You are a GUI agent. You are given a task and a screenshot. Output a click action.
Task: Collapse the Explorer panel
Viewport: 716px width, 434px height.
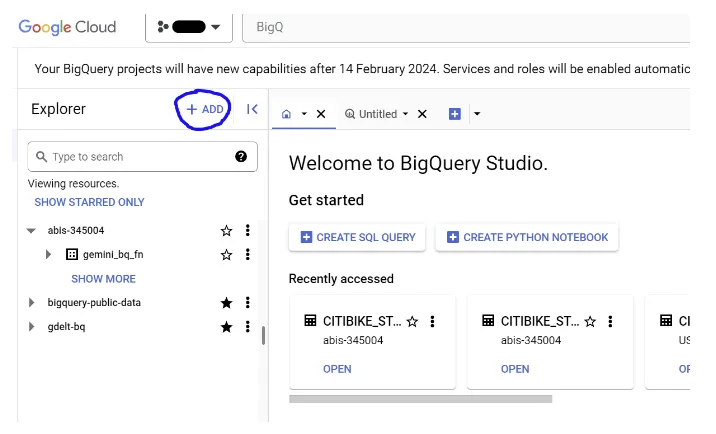click(252, 109)
